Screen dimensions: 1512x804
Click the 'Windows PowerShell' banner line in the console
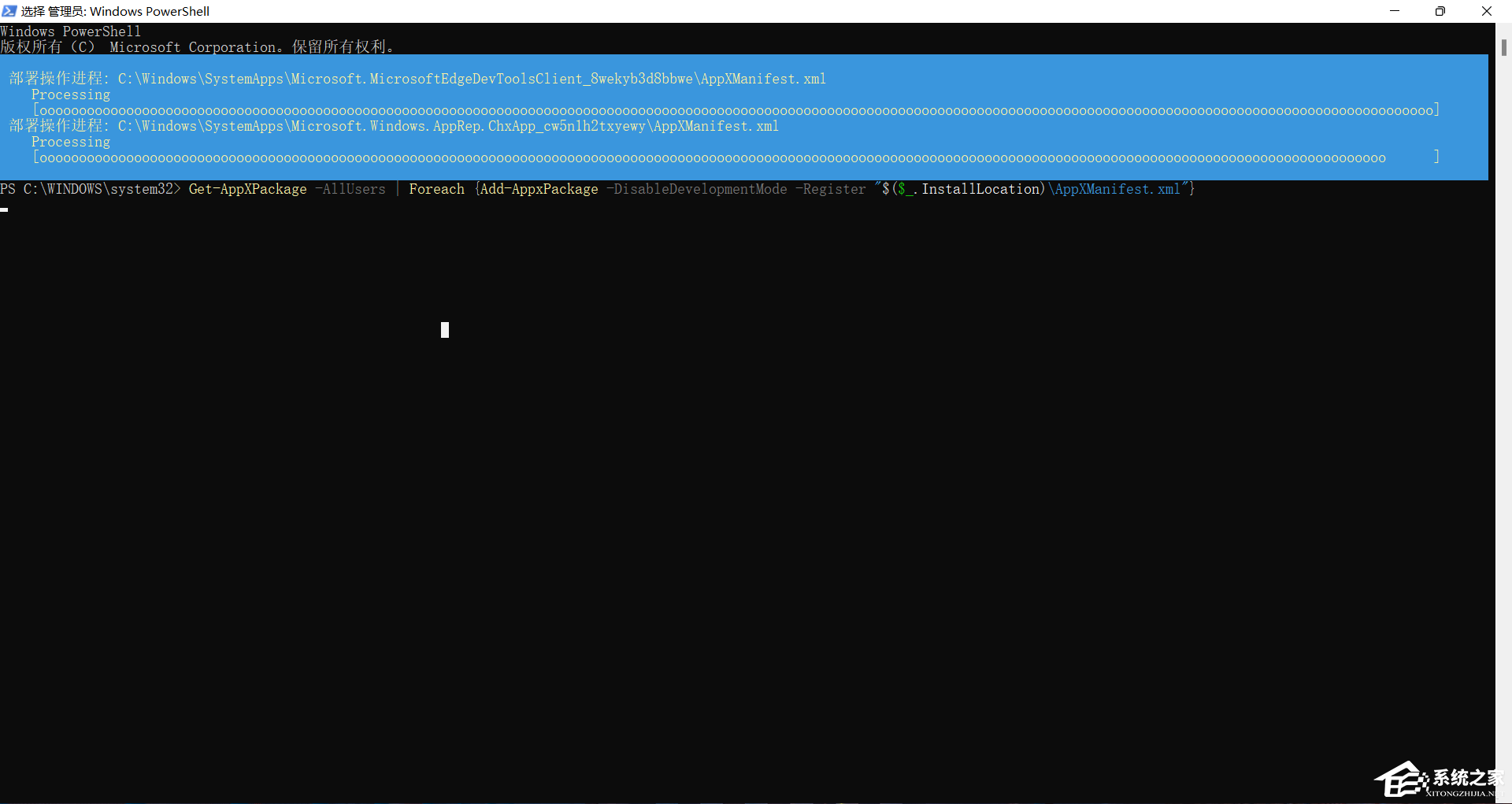point(71,31)
